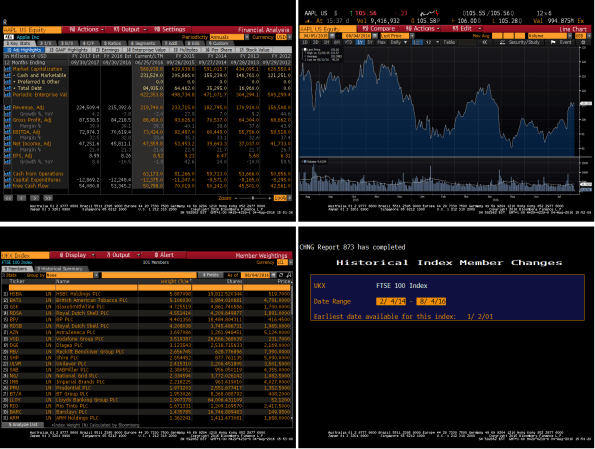Open chart icon beside EPS, Adj row
Screen dimensions: 595x449
(7, 156)
